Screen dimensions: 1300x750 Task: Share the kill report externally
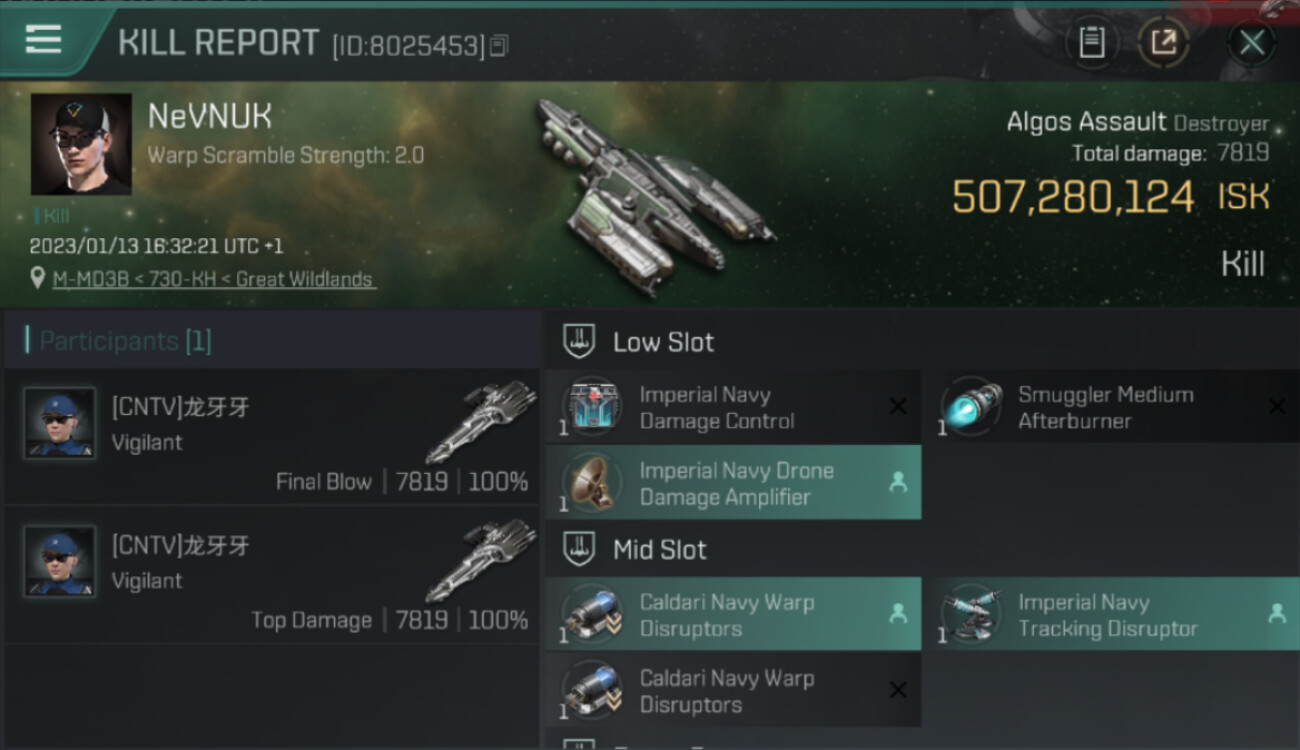tap(1163, 42)
